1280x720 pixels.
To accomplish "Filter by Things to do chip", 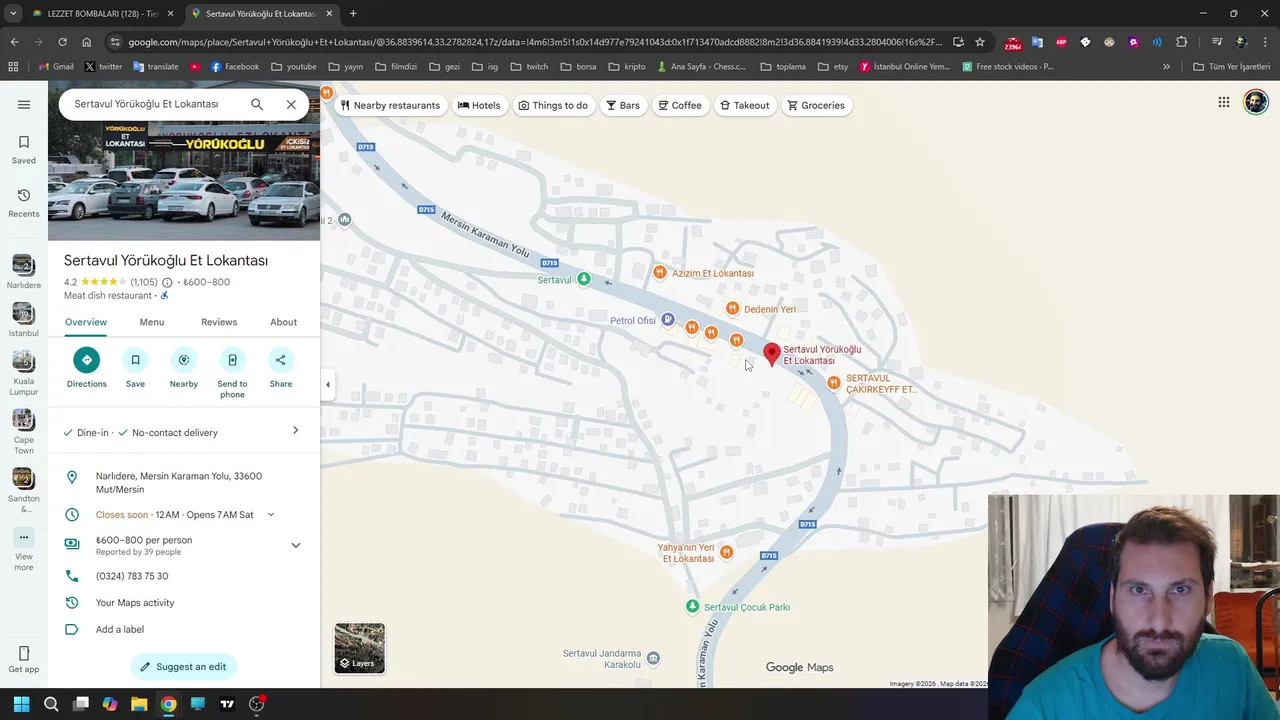I will coord(553,105).
